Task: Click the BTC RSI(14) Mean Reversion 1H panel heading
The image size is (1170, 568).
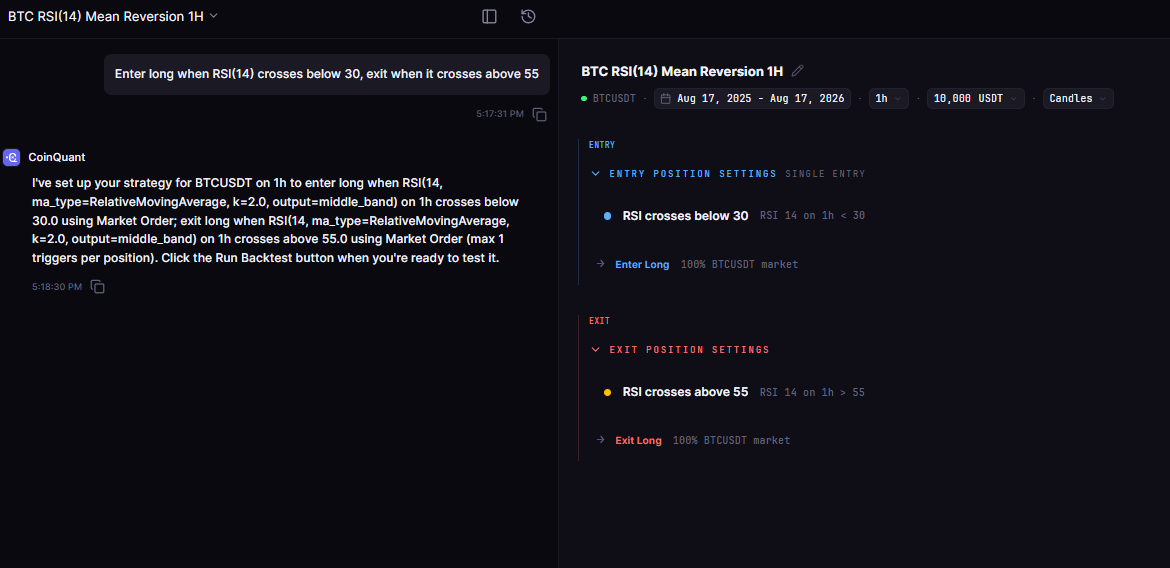Action: tap(682, 72)
